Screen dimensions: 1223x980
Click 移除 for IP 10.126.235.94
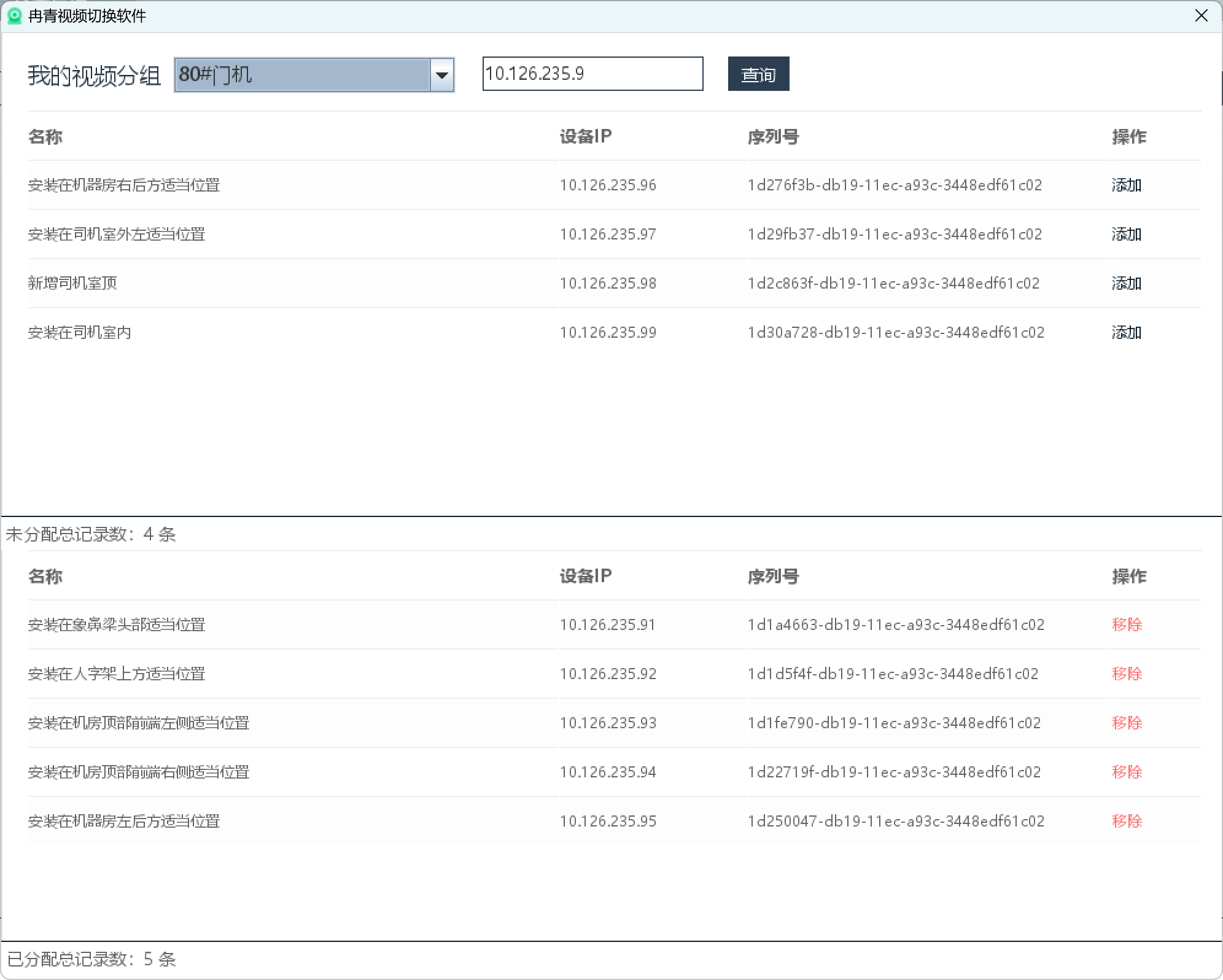point(1127,772)
